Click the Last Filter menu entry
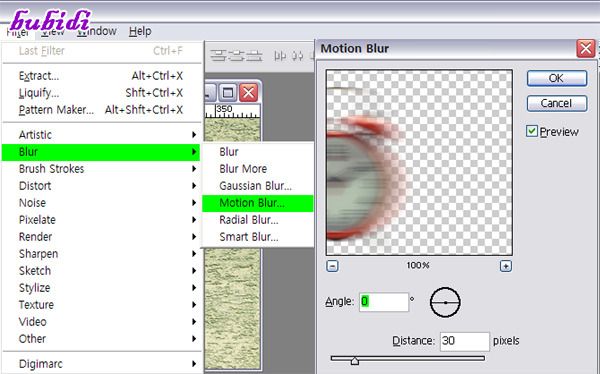Image resolution: width=600 pixels, height=374 pixels. [101, 51]
